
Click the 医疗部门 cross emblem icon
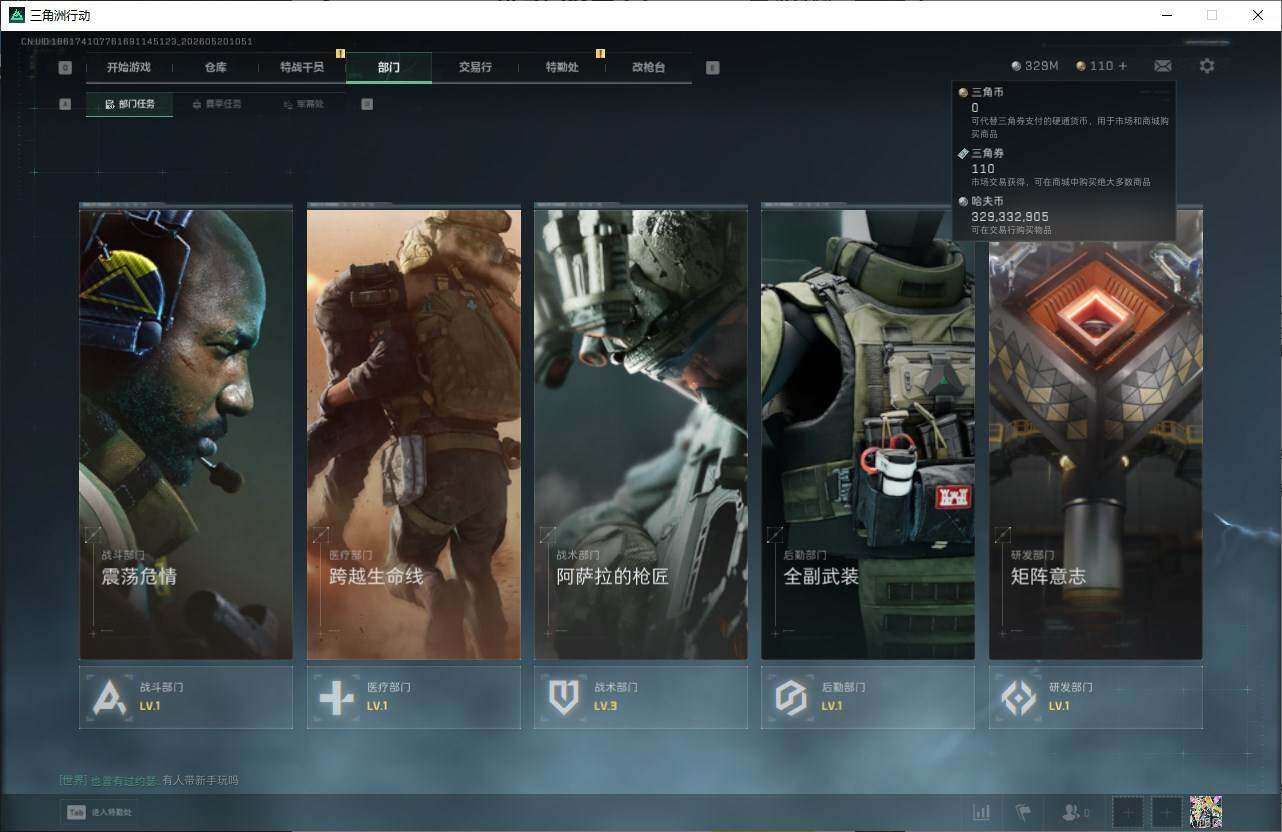[x=336, y=697]
